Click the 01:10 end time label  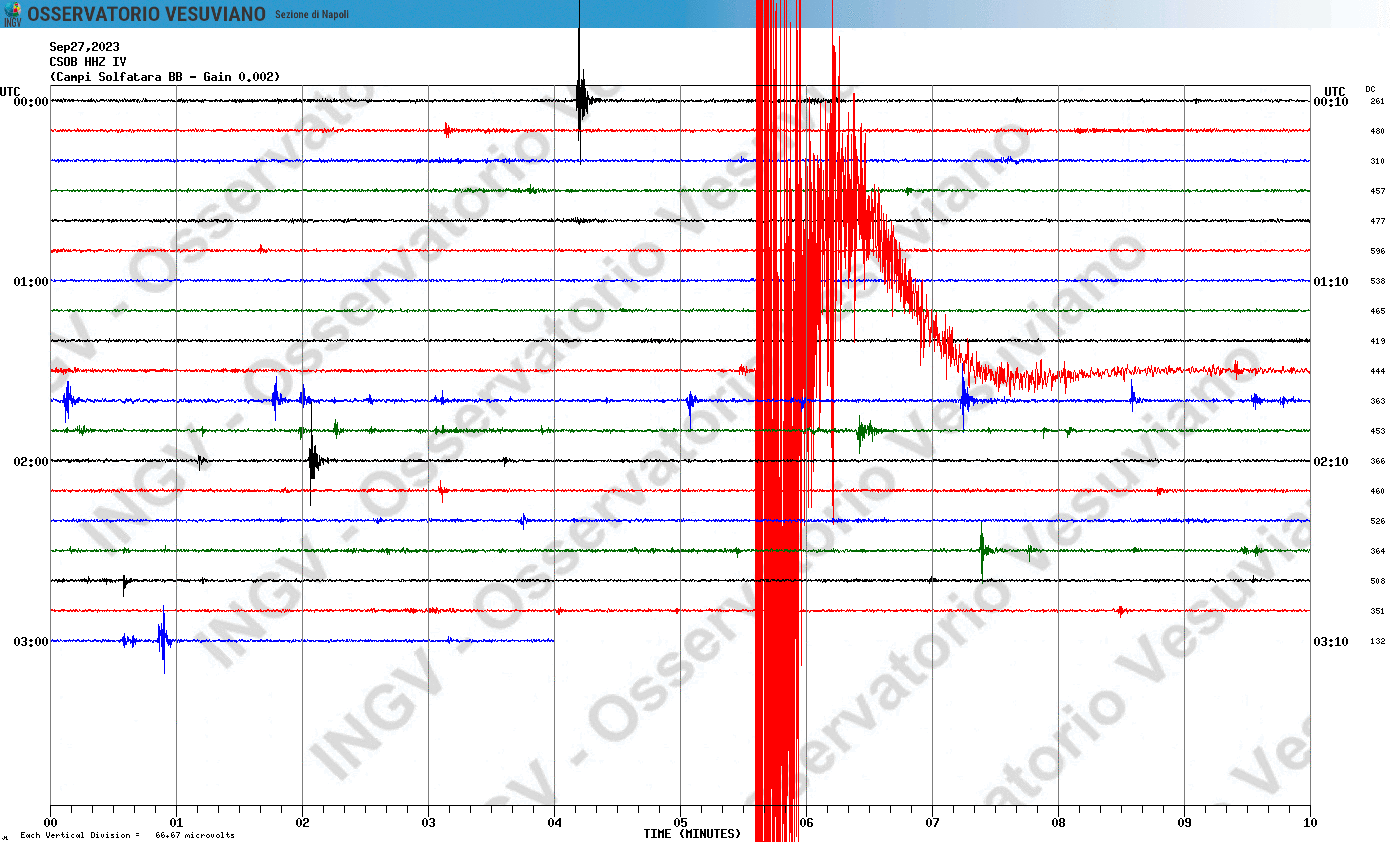click(x=1331, y=281)
